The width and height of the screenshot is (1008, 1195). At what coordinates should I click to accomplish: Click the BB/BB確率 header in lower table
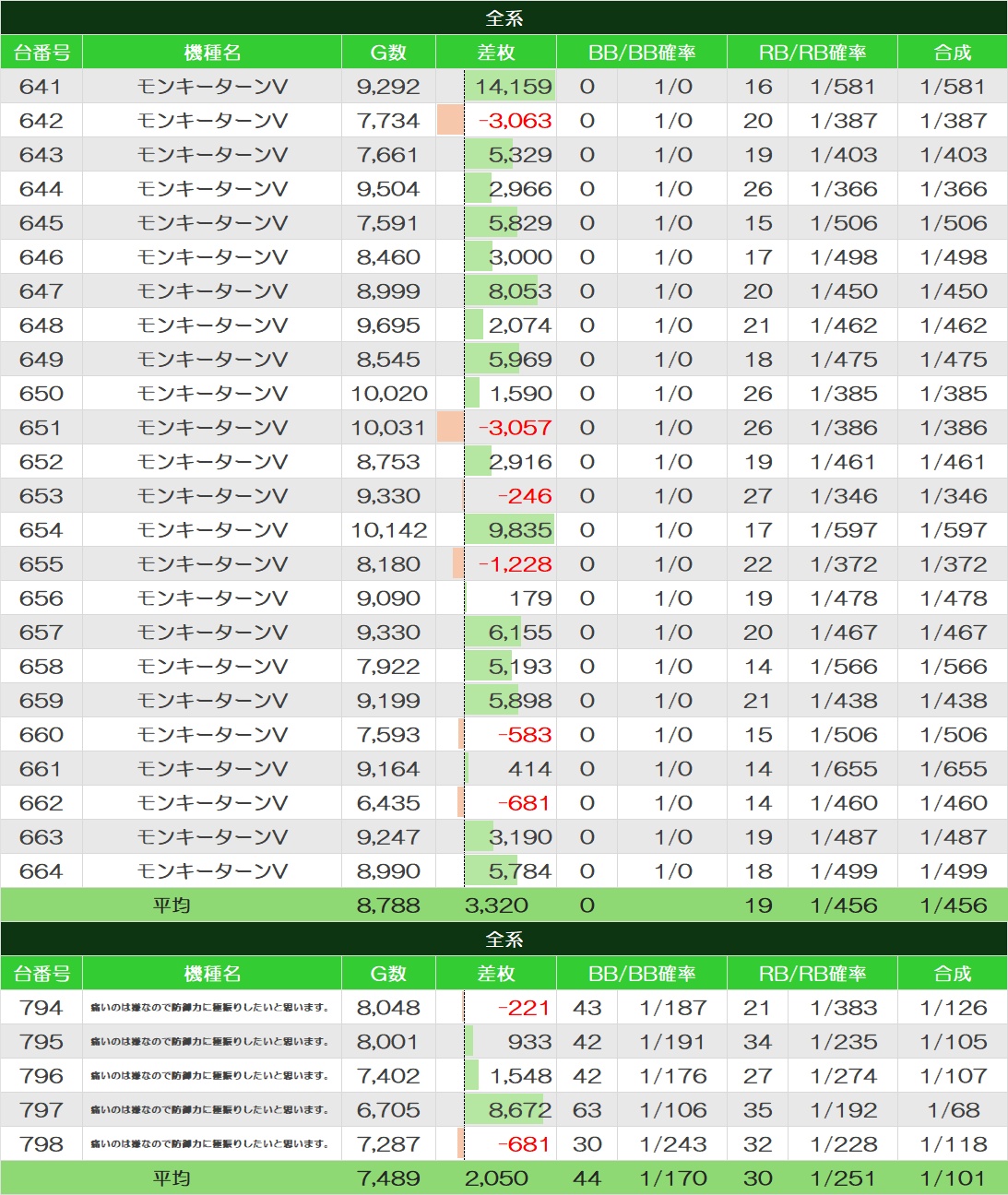point(642,973)
